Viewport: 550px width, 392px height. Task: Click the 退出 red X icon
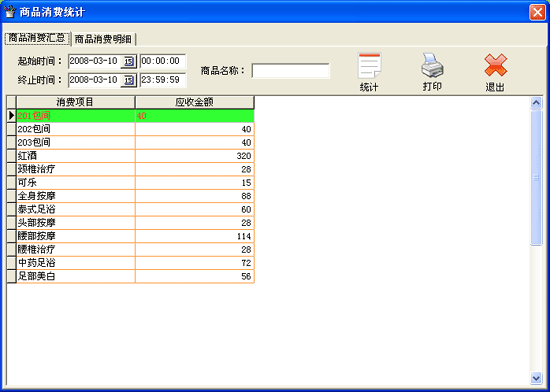coord(495,65)
